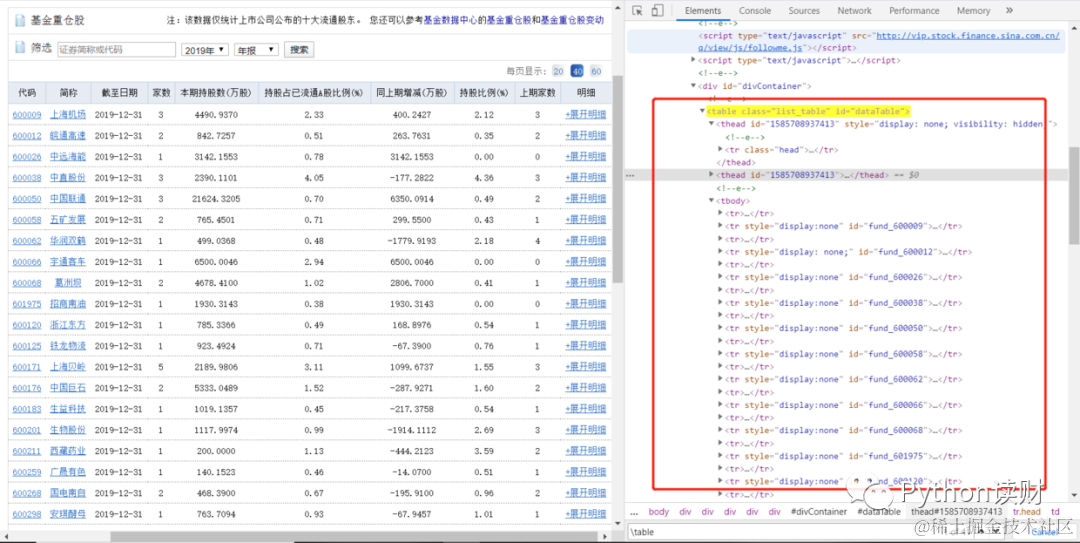Expand the tr fund_600038 node arrow
Screen dimensions: 1080x543
click(720, 303)
